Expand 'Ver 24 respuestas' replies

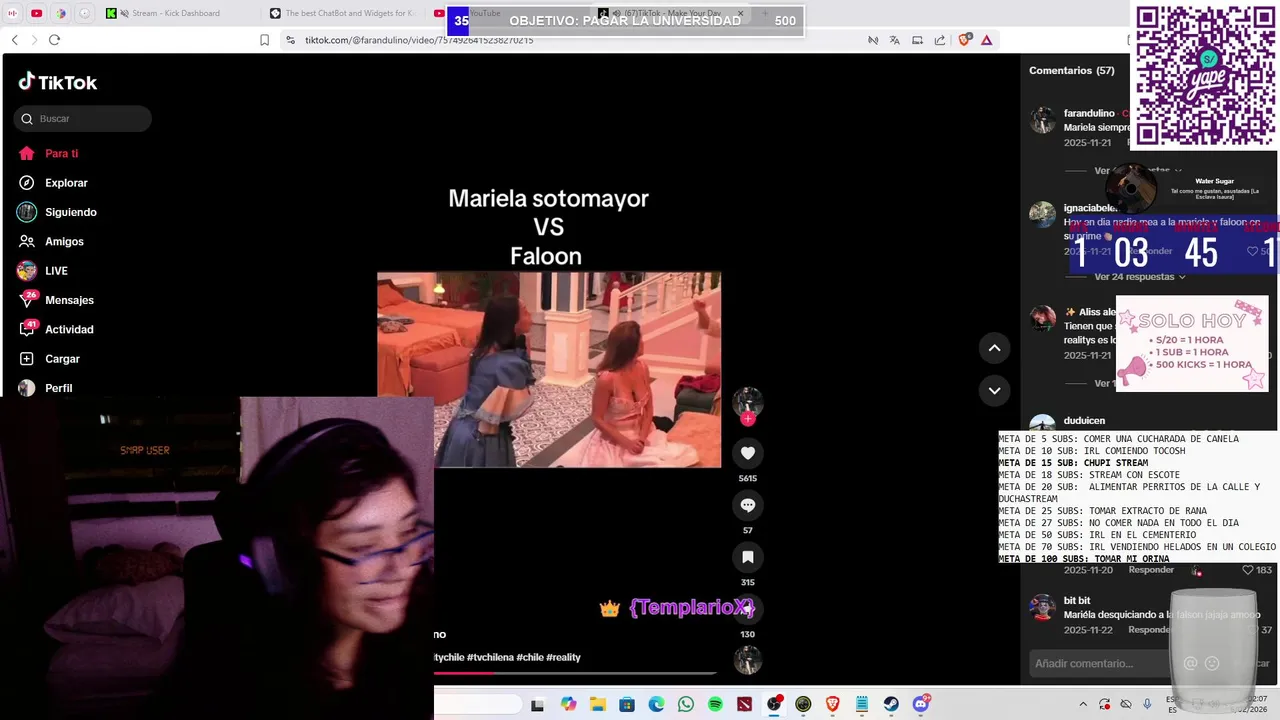tap(1139, 277)
